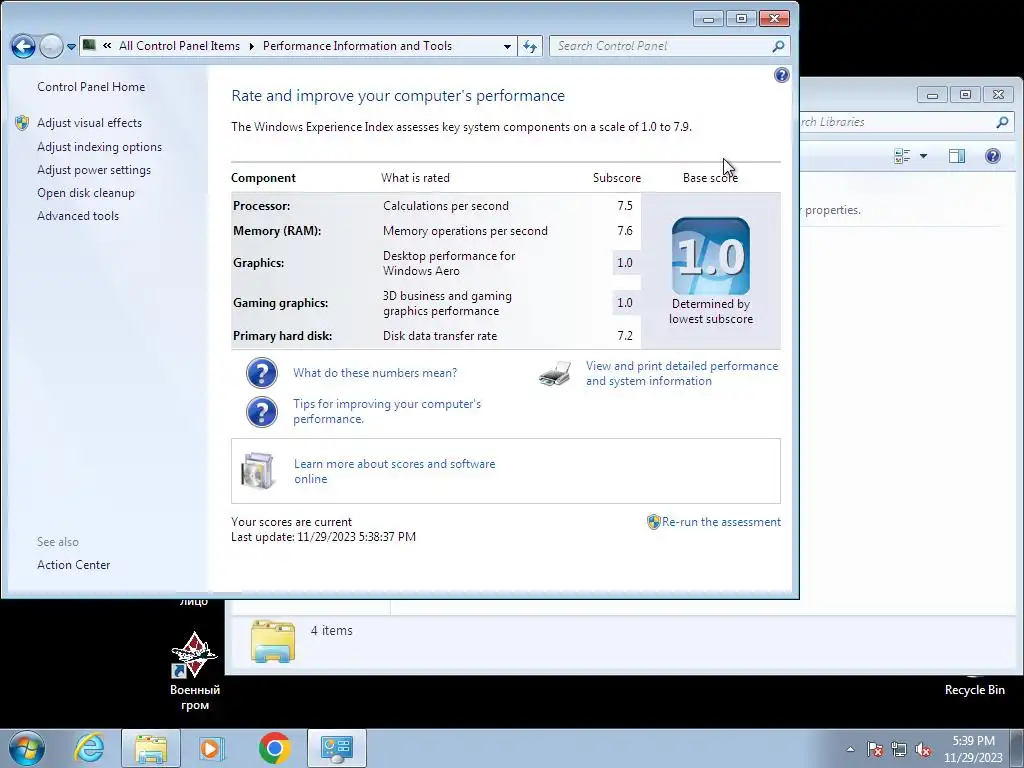This screenshot has width=1024, height=768.
Task: Expand the address bar history dropdown
Action: (507, 46)
